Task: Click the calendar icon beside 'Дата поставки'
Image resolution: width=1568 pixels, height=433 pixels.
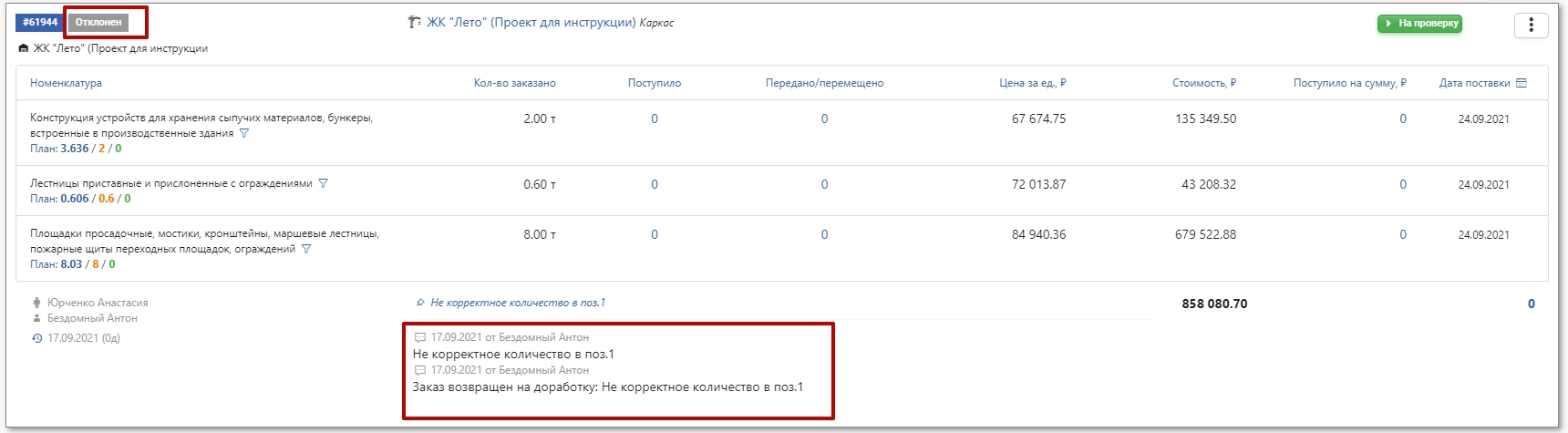Action: click(x=1521, y=83)
